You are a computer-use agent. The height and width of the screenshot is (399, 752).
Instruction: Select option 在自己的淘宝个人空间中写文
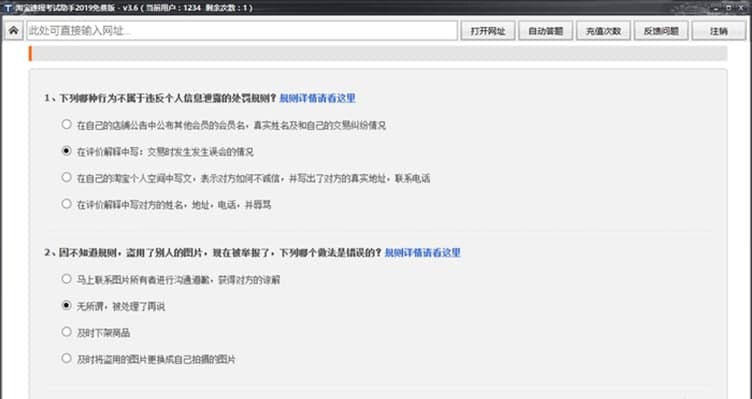[67, 177]
